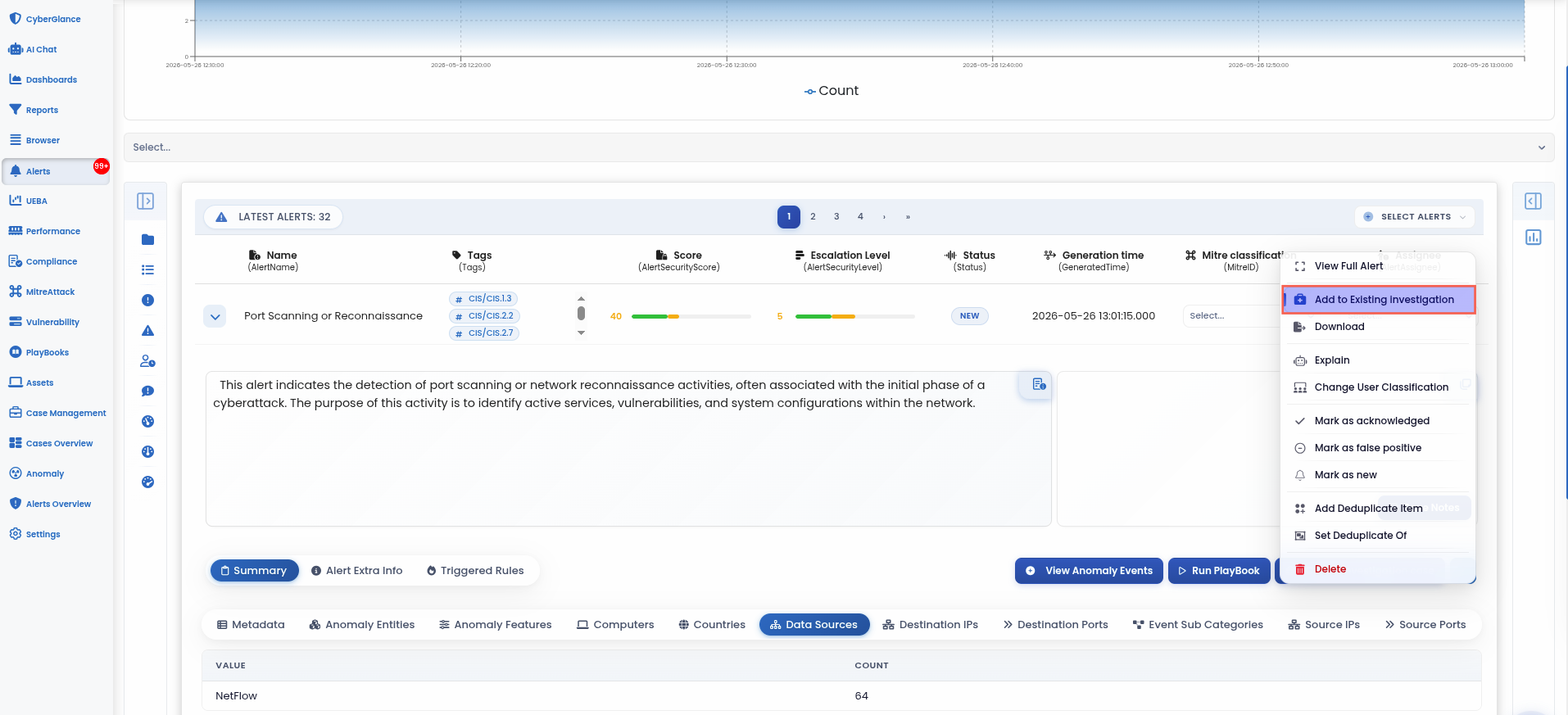
Task: Select the list view icon in the tool strip
Action: (x=147, y=270)
